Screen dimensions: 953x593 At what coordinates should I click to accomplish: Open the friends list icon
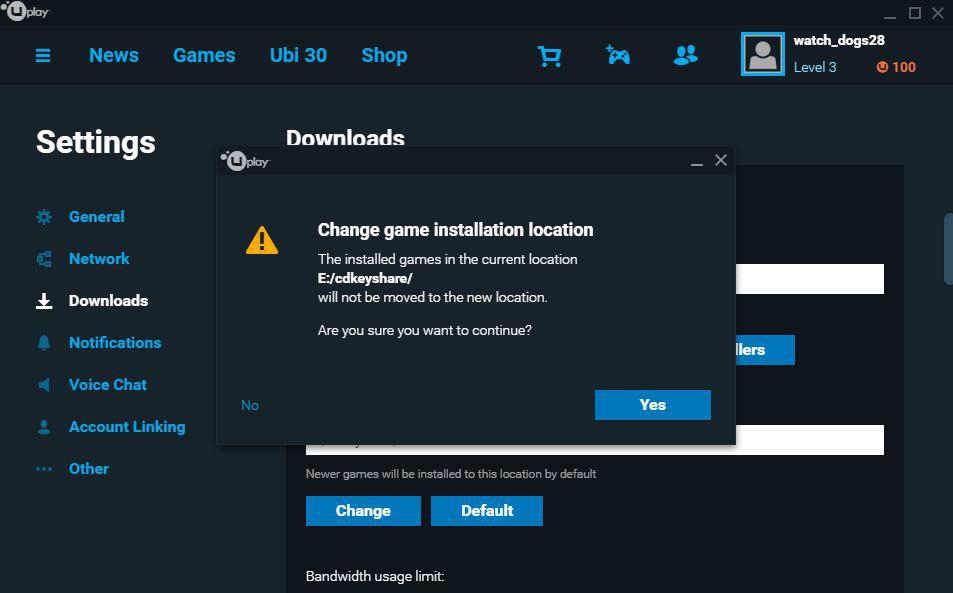pyautogui.click(x=684, y=56)
